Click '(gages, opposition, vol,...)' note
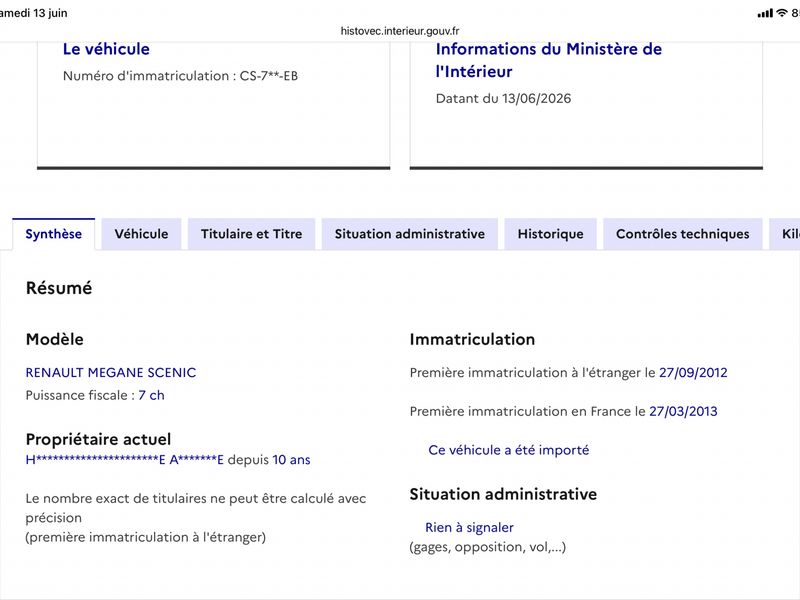The height and width of the screenshot is (600, 800). point(488,547)
